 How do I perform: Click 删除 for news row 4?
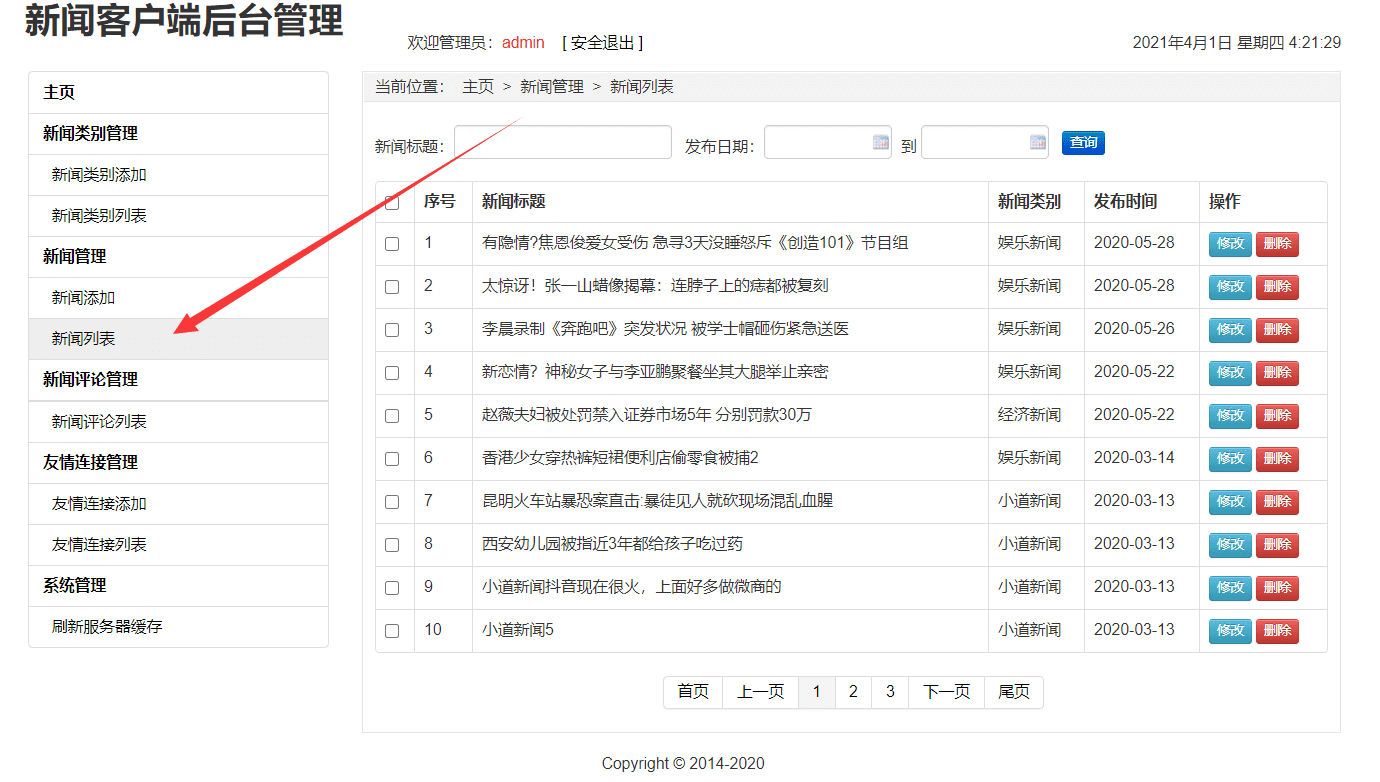tap(1277, 373)
